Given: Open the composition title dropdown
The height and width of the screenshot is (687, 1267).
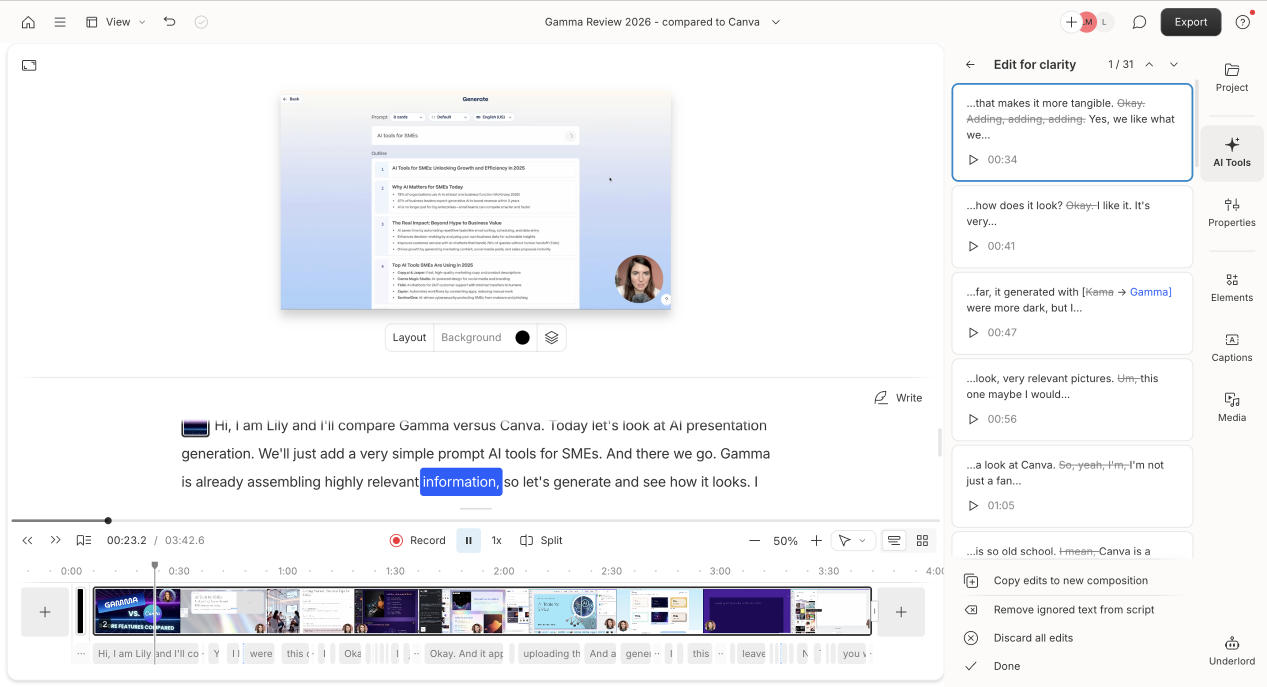Looking at the screenshot, I should point(775,21).
